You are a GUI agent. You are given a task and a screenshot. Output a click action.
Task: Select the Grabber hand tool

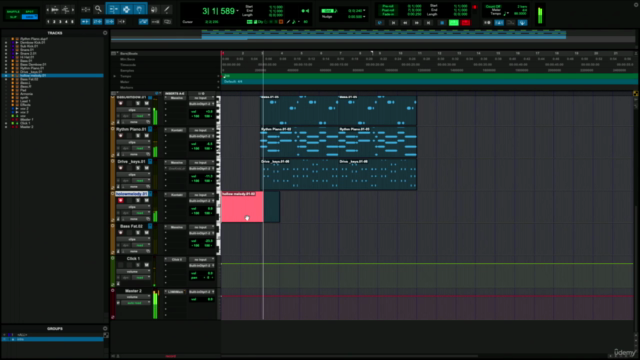tap(140, 9)
